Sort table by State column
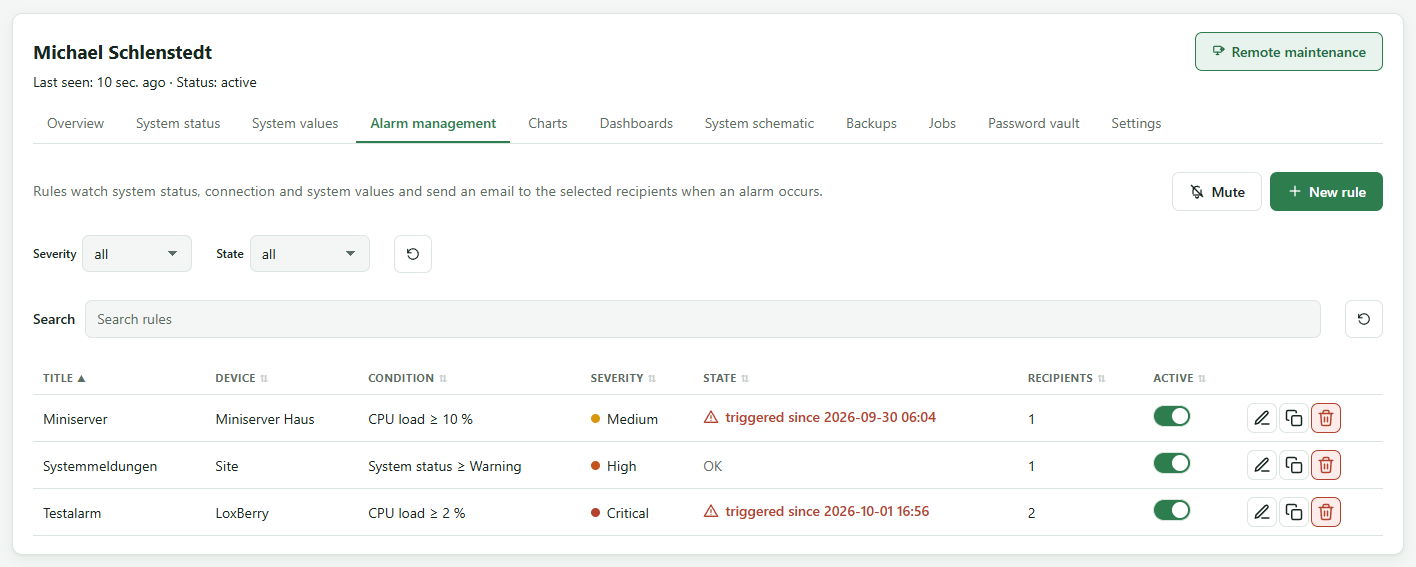Screen dimensions: 1416x567 [726, 379]
